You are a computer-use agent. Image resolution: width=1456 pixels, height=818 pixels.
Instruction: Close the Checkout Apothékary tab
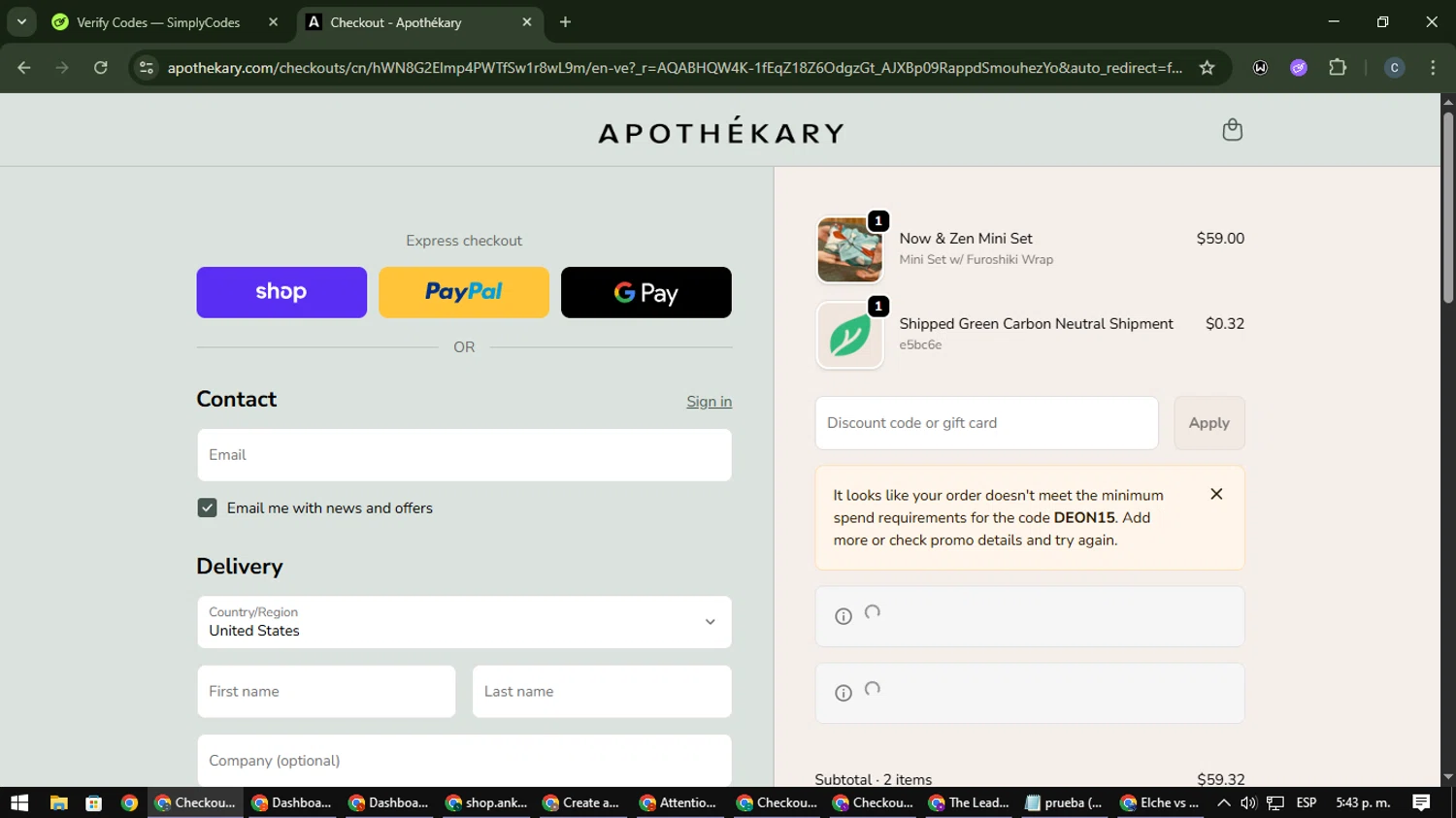pyautogui.click(x=527, y=22)
